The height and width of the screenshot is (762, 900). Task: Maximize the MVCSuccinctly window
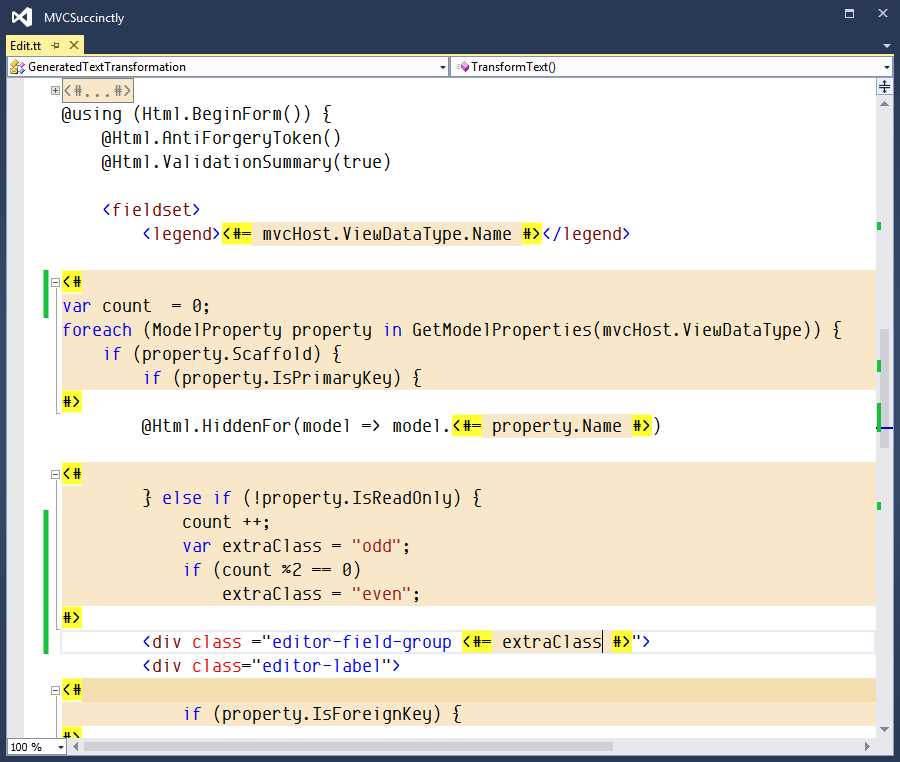[x=849, y=13]
